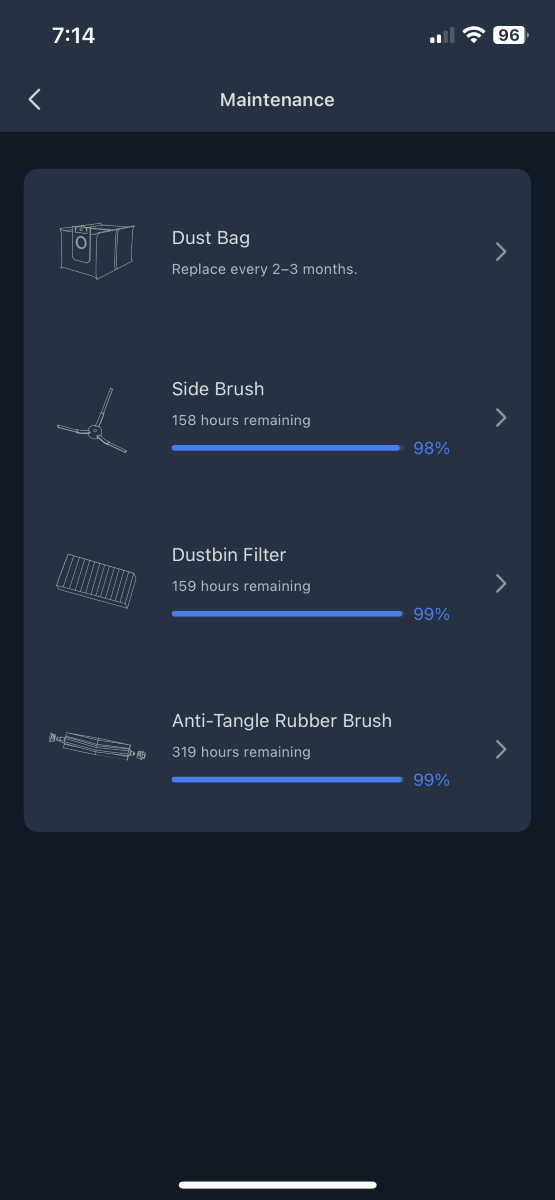Image resolution: width=555 pixels, height=1200 pixels.
Task: Select the Dust Bag title text
Action: coord(211,238)
